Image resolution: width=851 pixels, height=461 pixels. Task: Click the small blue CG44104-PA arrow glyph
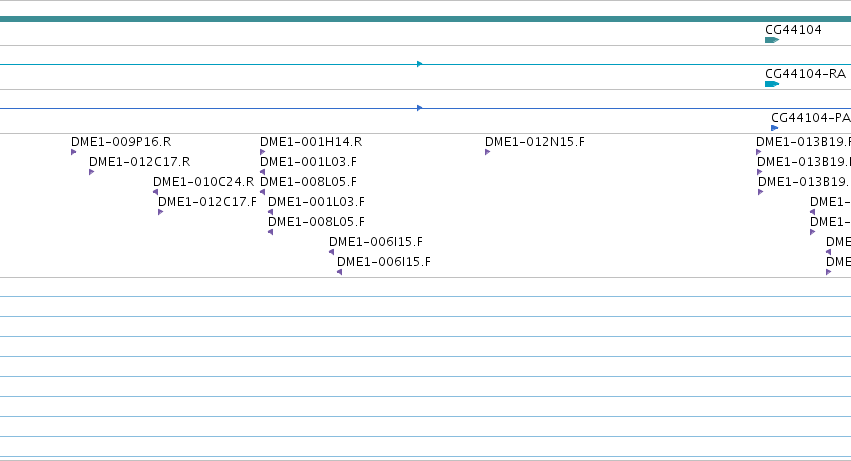774,128
